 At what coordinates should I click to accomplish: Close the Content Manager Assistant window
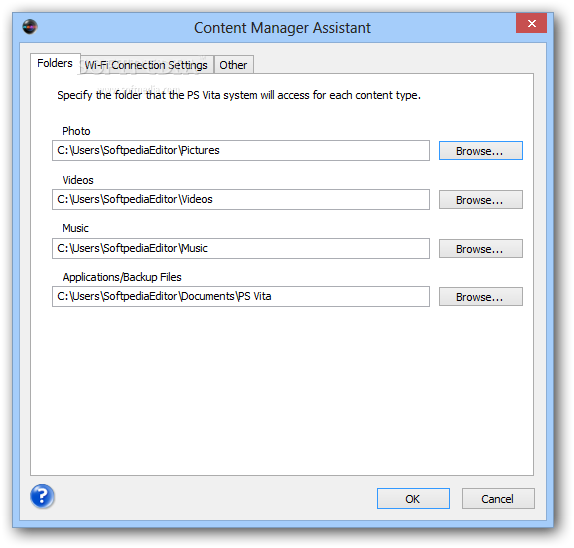coord(531,23)
